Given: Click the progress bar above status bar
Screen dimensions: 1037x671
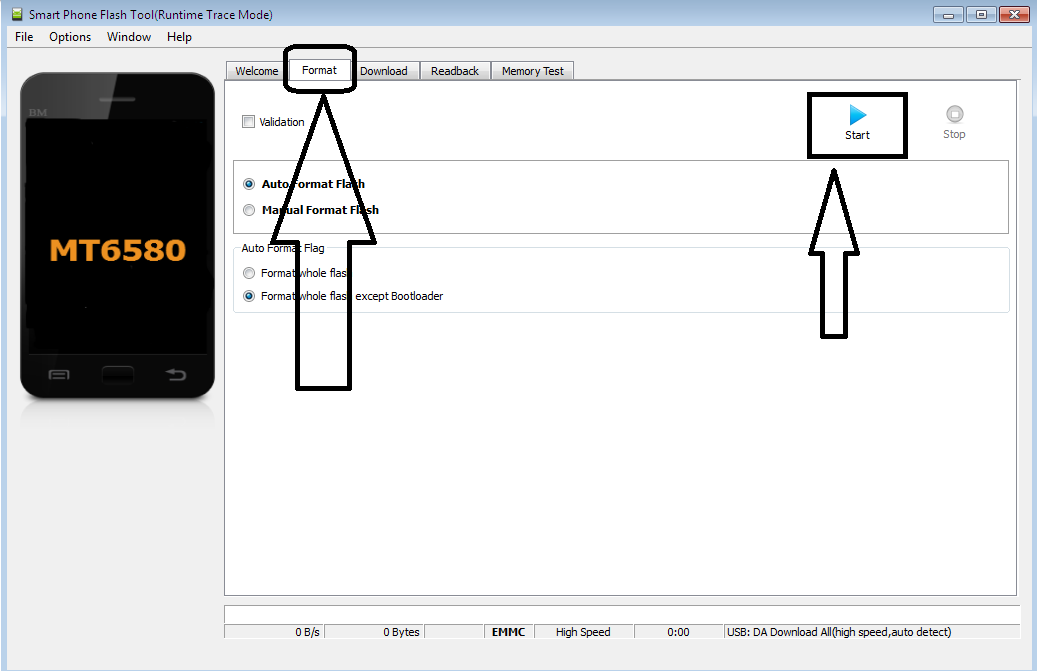Looking at the screenshot, I should (622, 613).
